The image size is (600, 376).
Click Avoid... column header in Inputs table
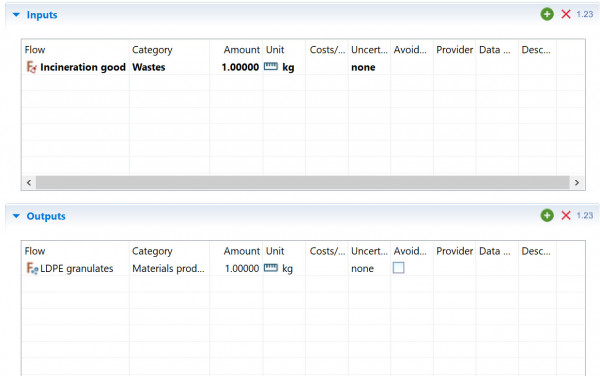tap(410, 50)
